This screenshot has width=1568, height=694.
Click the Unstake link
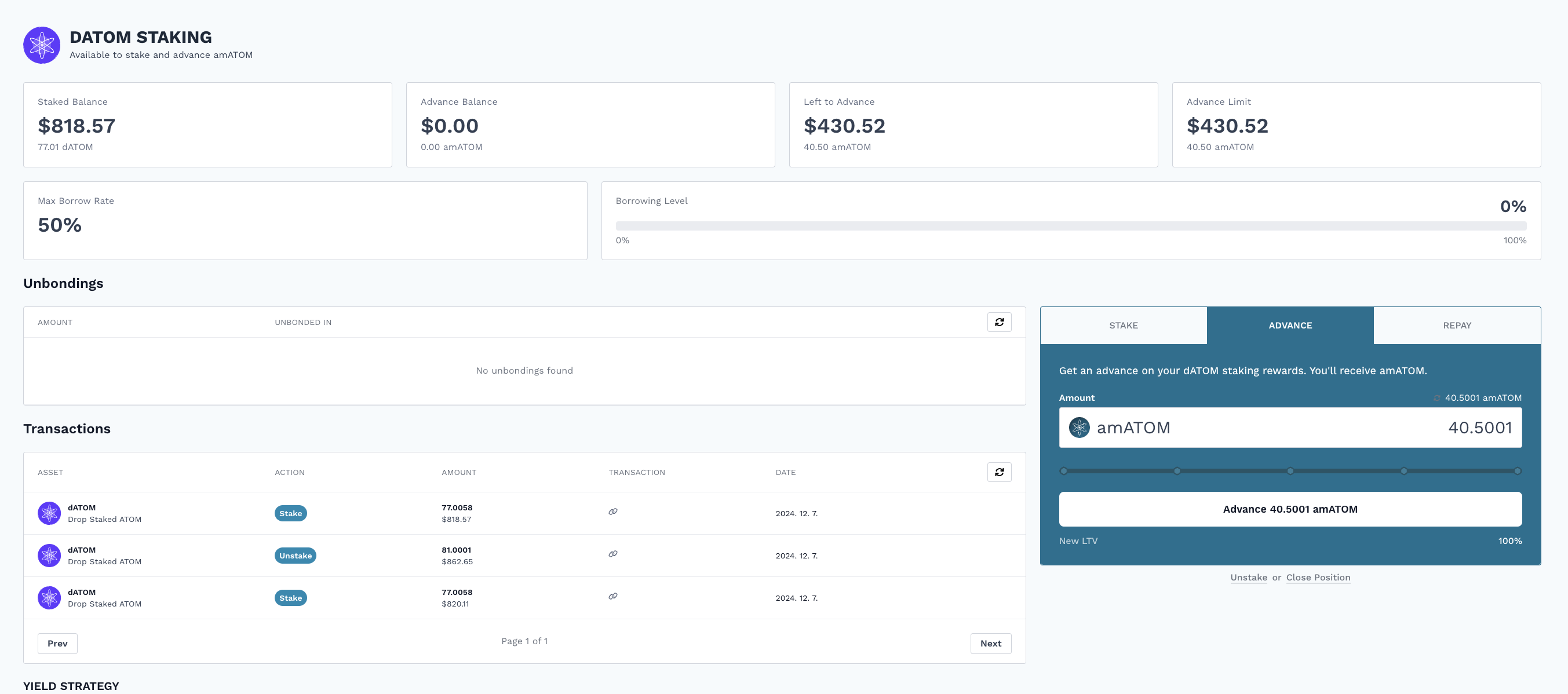click(x=1249, y=577)
